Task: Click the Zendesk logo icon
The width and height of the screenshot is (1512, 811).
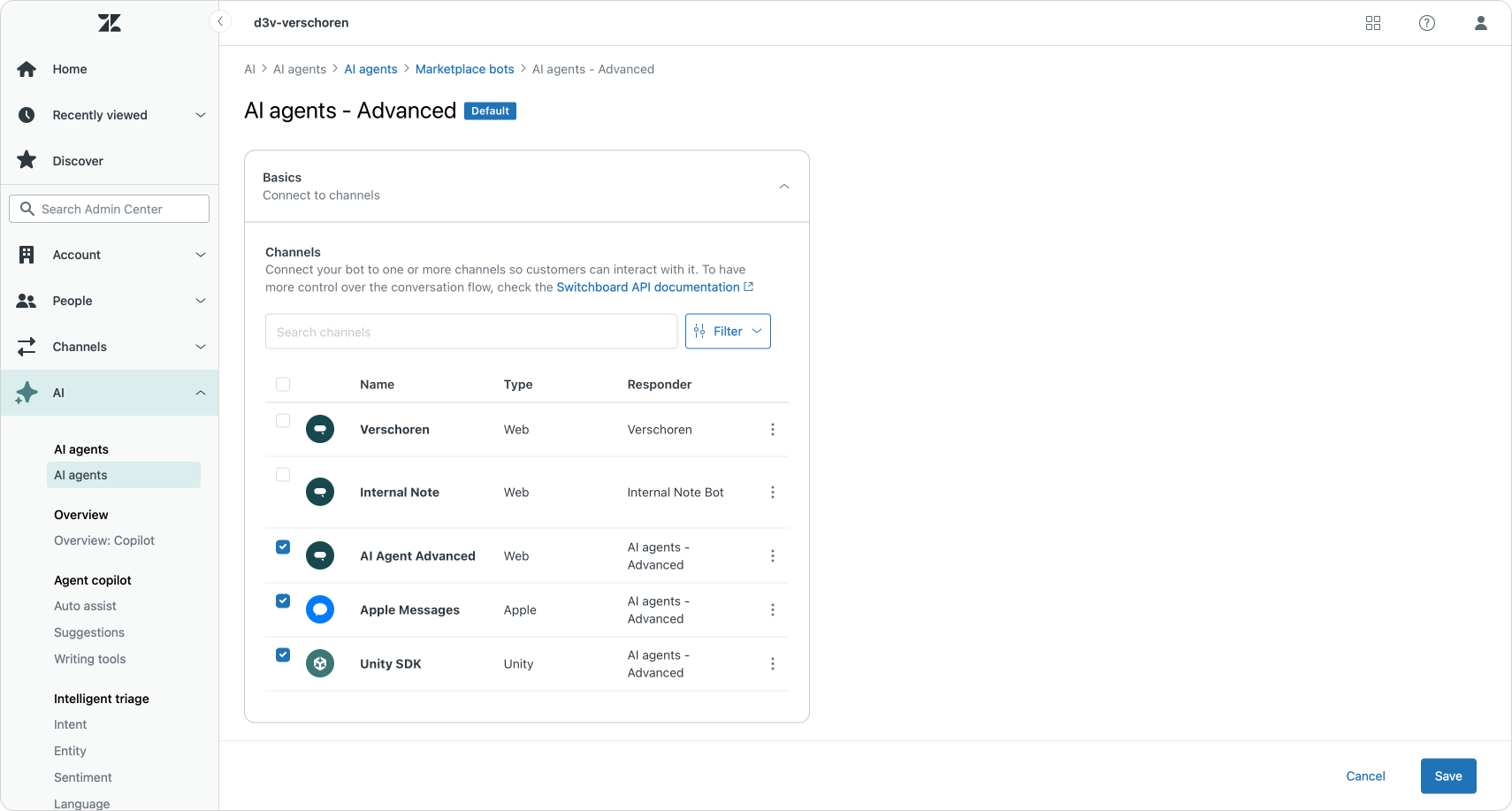Action: (110, 23)
